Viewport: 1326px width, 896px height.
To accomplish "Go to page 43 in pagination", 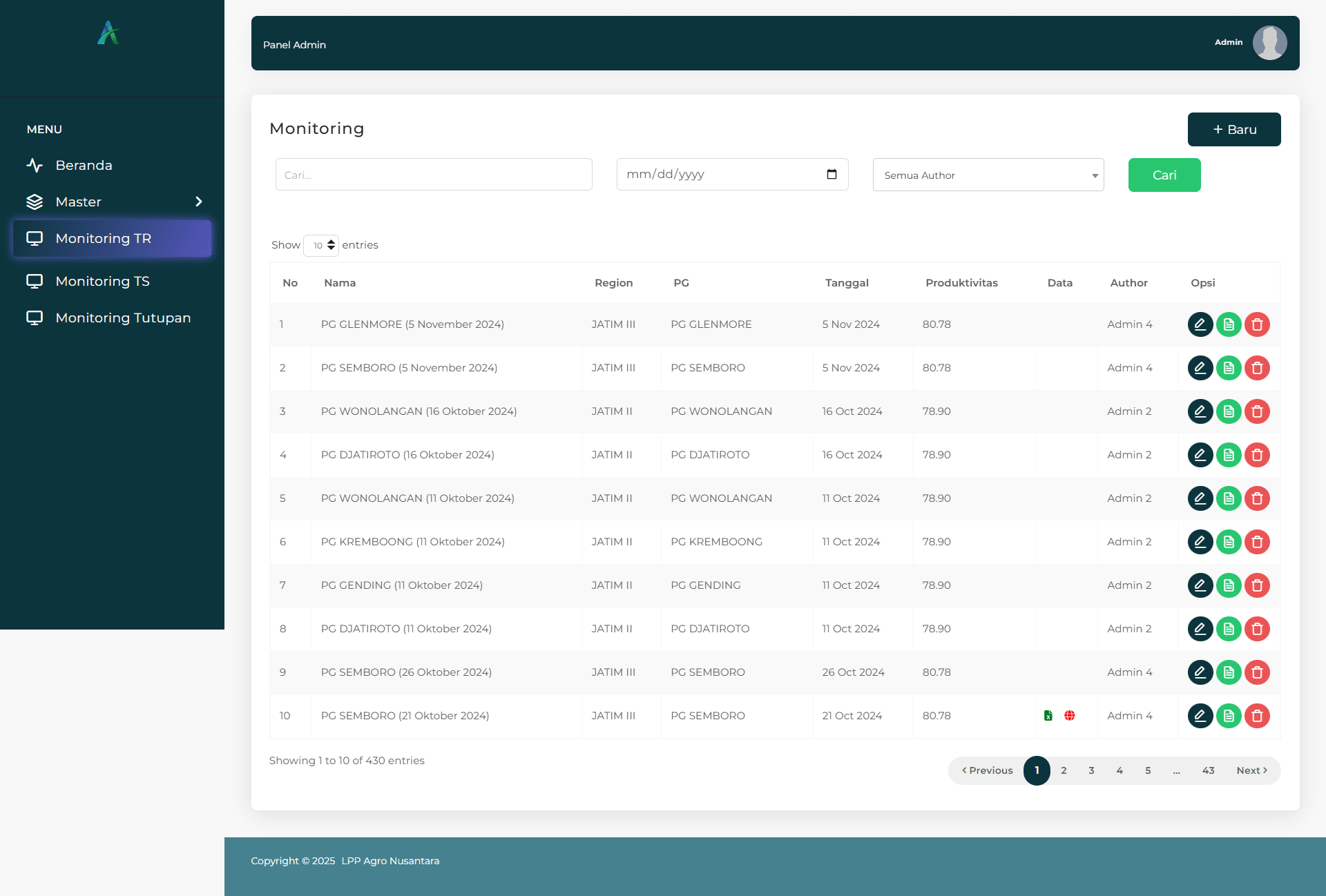I will coord(1208,770).
